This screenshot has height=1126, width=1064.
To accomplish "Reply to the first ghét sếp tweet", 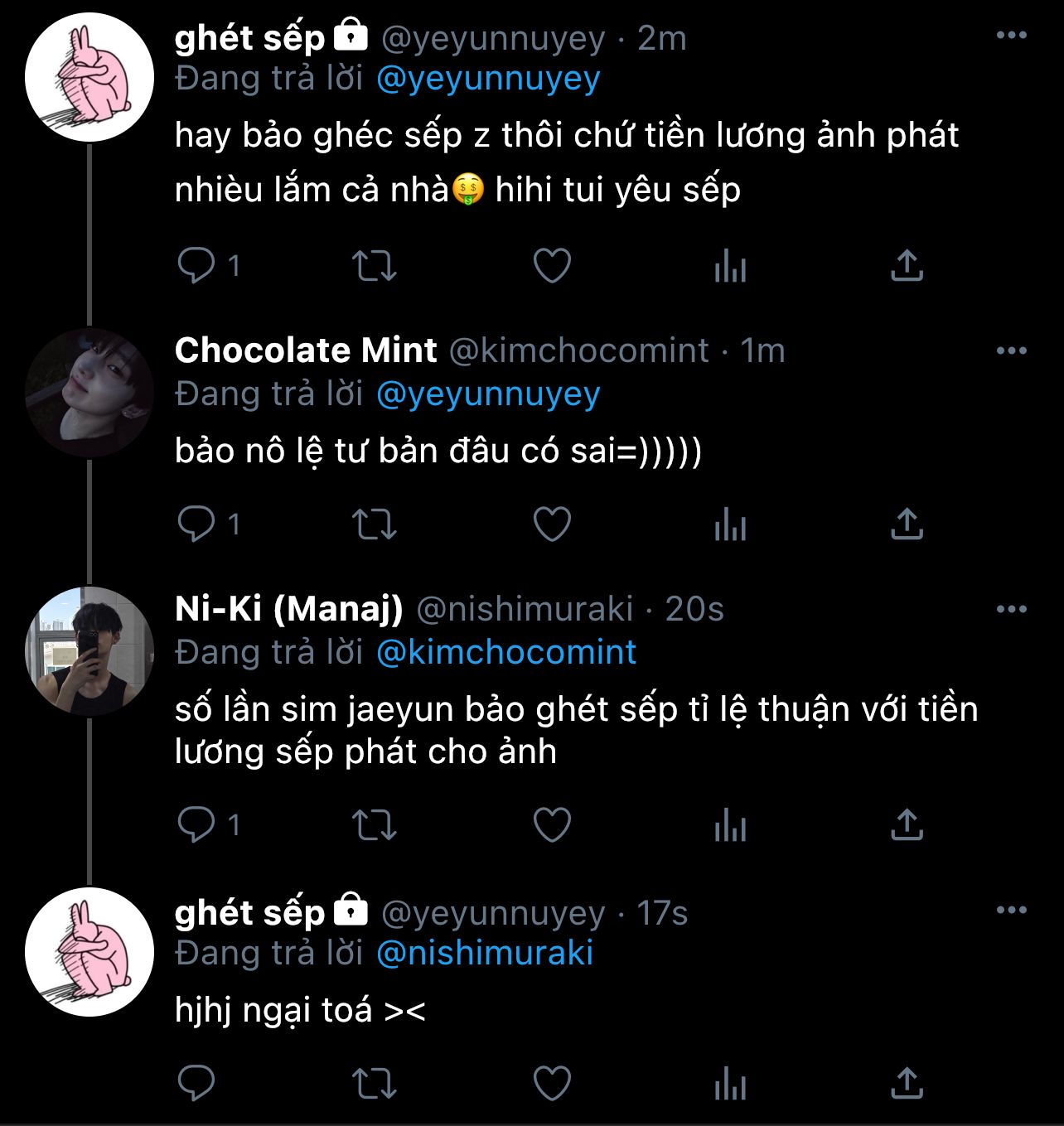I will pyautogui.click(x=197, y=266).
